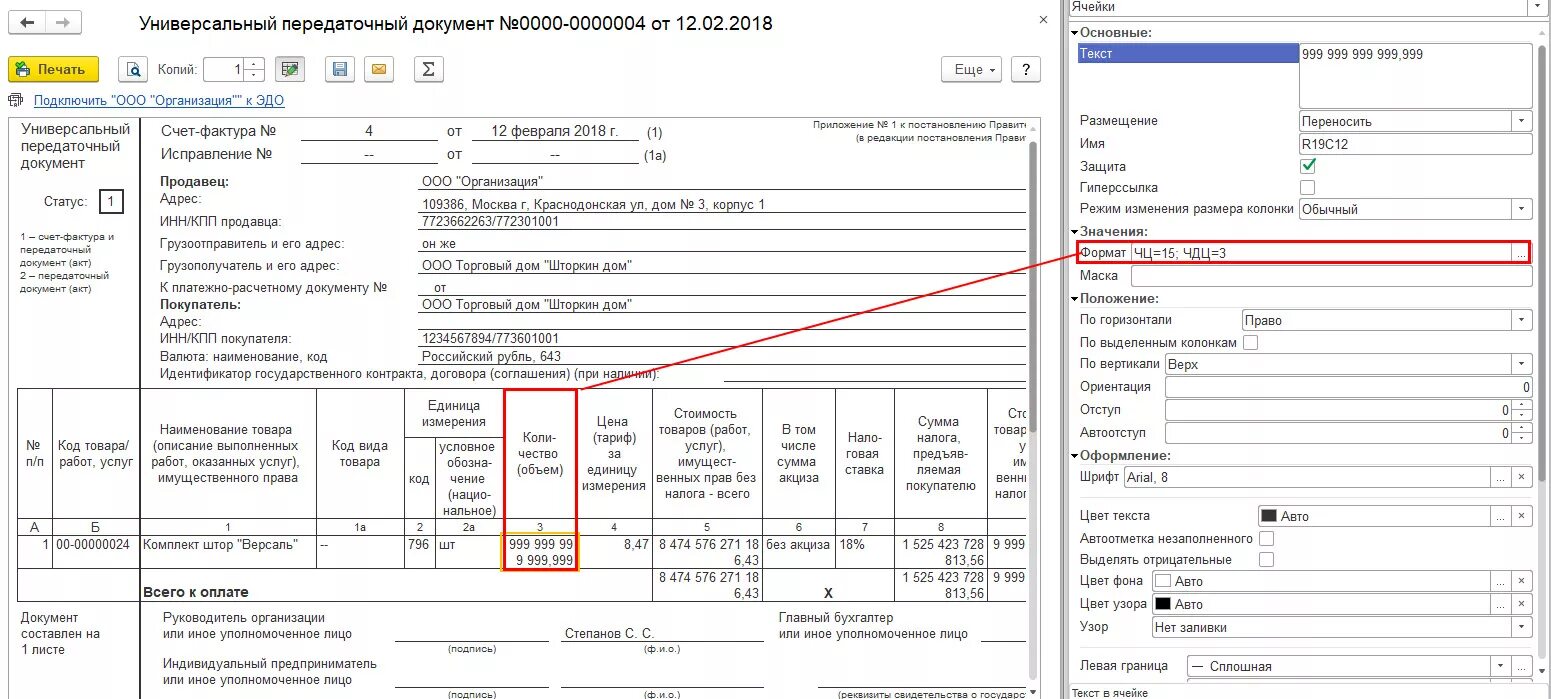Click the Цвет узора black swatch
The width and height of the screenshot is (1551, 699).
click(x=1164, y=604)
